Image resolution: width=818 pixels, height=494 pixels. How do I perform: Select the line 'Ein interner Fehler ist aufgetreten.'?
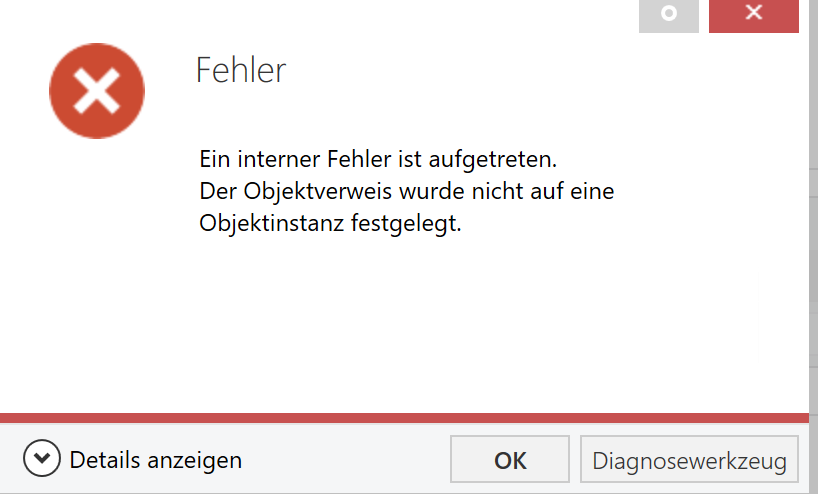378,159
